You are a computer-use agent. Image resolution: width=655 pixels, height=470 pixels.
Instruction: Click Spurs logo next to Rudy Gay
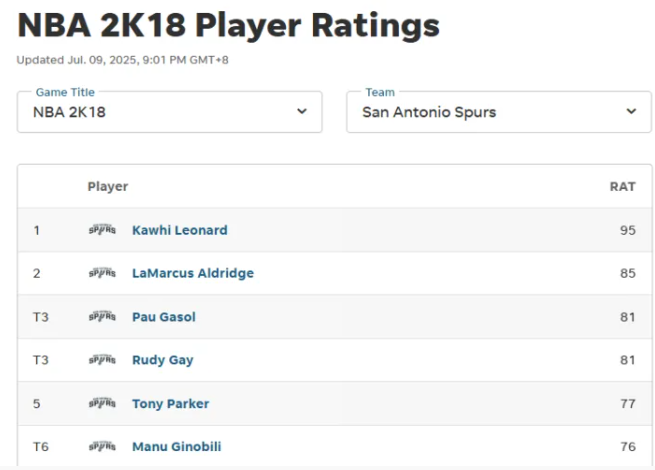[102, 360]
